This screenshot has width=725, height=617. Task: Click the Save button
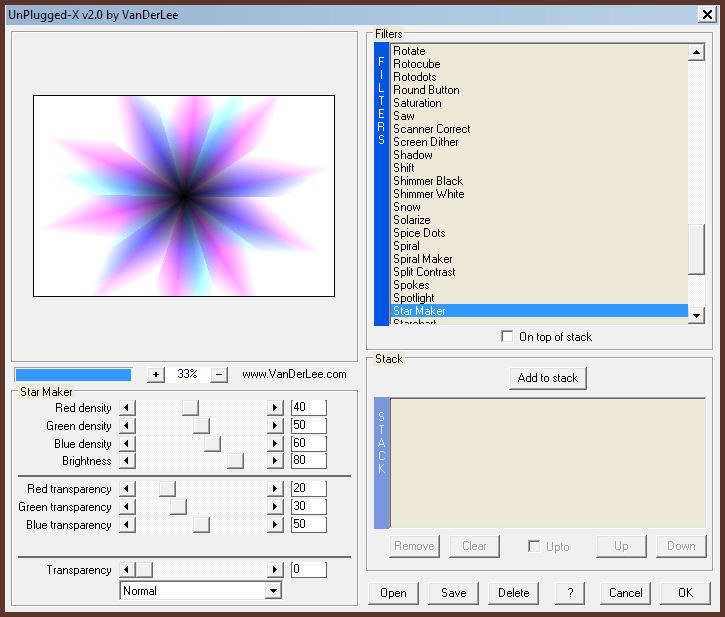(453, 593)
